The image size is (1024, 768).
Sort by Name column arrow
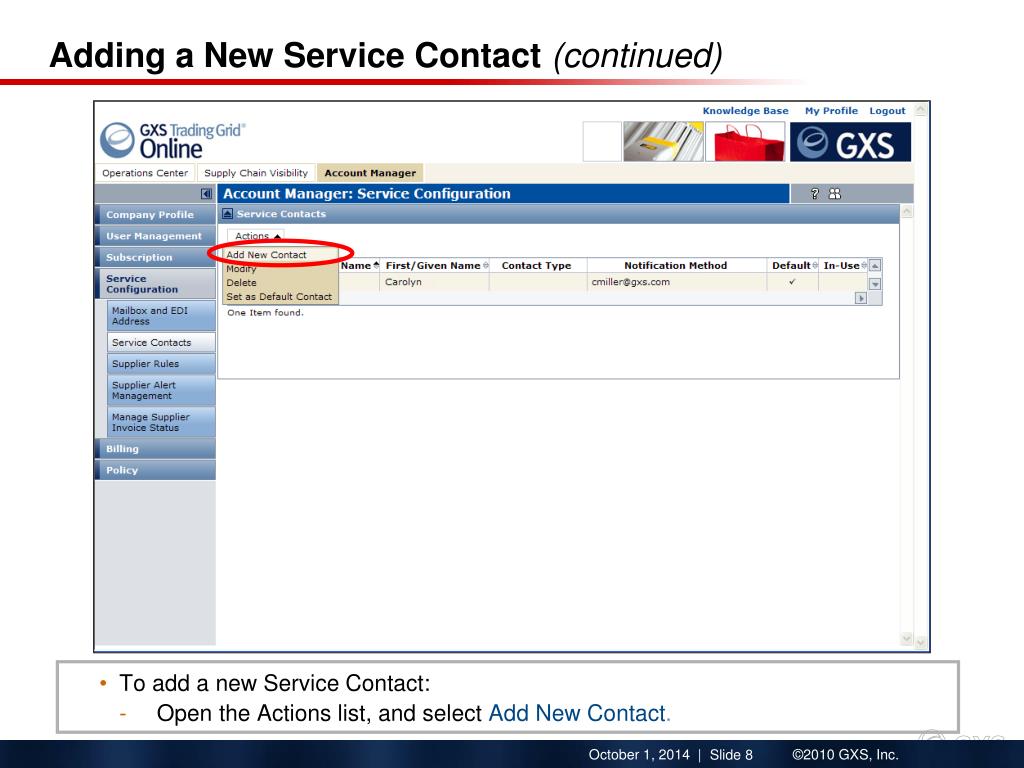click(x=376, y=264)
